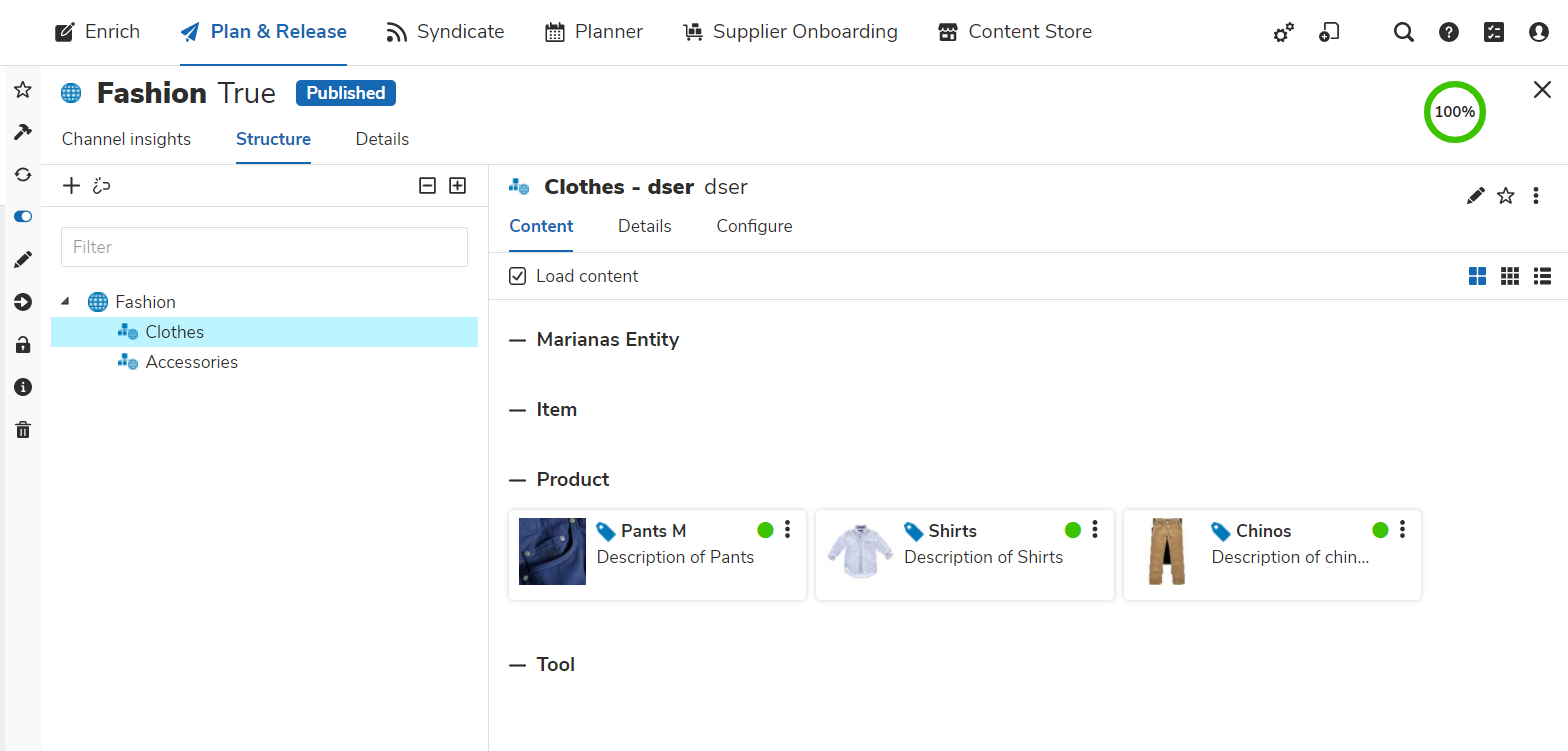Open the Planner menu
Image resolution: width=1568 pixels, height=751 pixels.
tap(594, 32)
